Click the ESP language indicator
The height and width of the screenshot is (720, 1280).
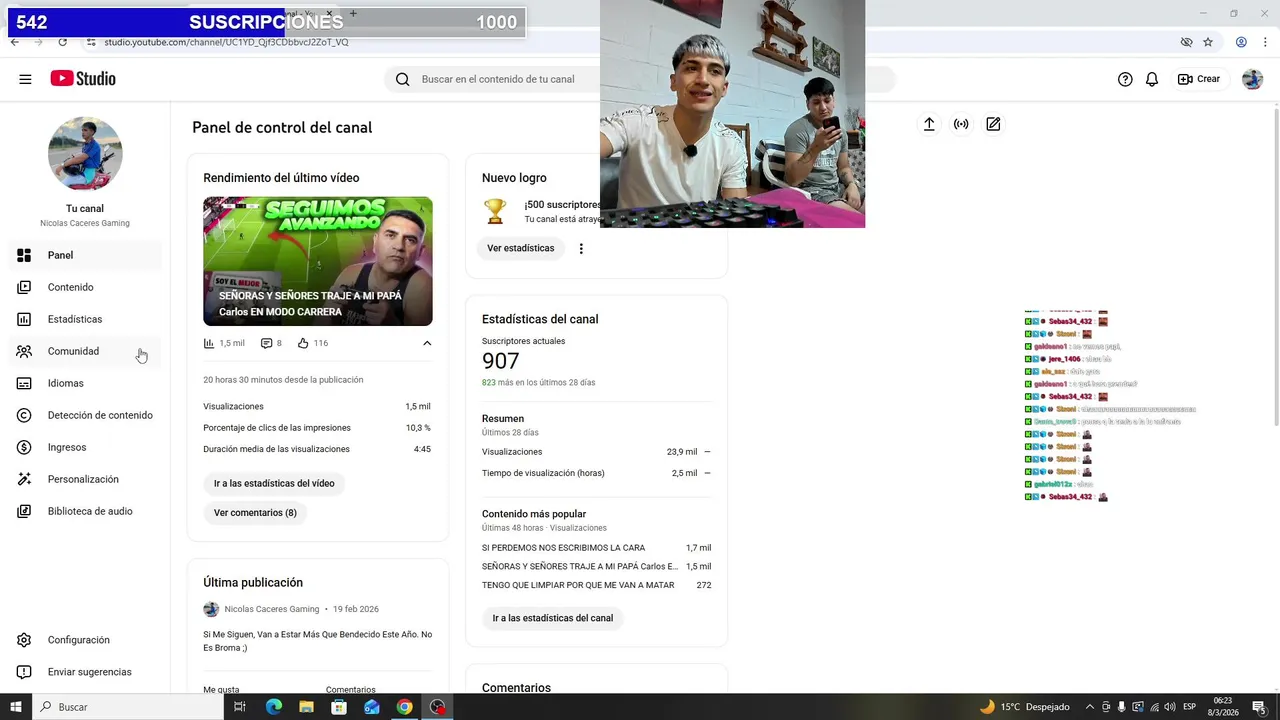point(1190,707)
